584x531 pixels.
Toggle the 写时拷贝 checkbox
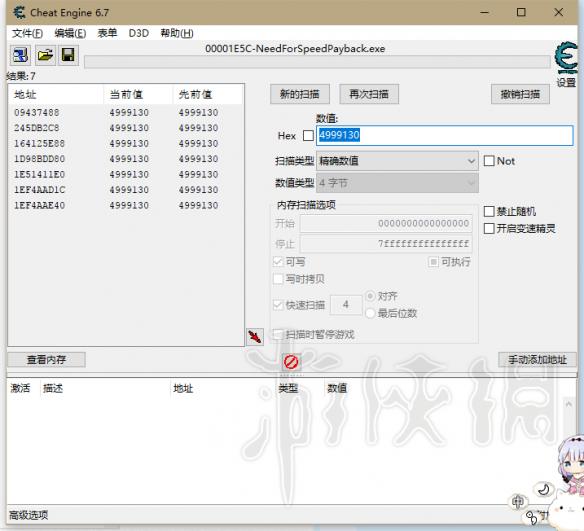[x=278, y=279]
